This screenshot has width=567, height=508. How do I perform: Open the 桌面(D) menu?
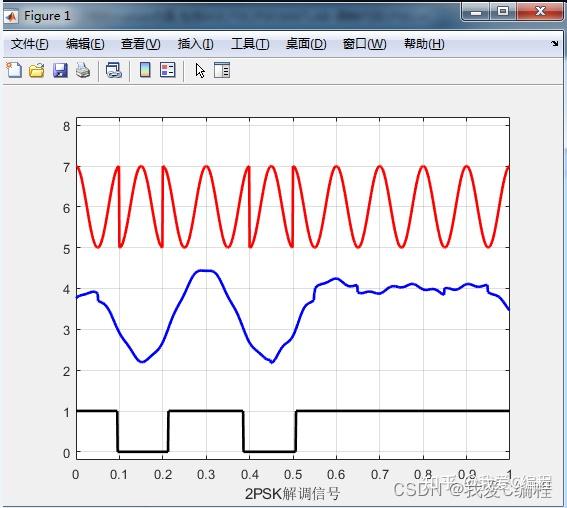306,44
